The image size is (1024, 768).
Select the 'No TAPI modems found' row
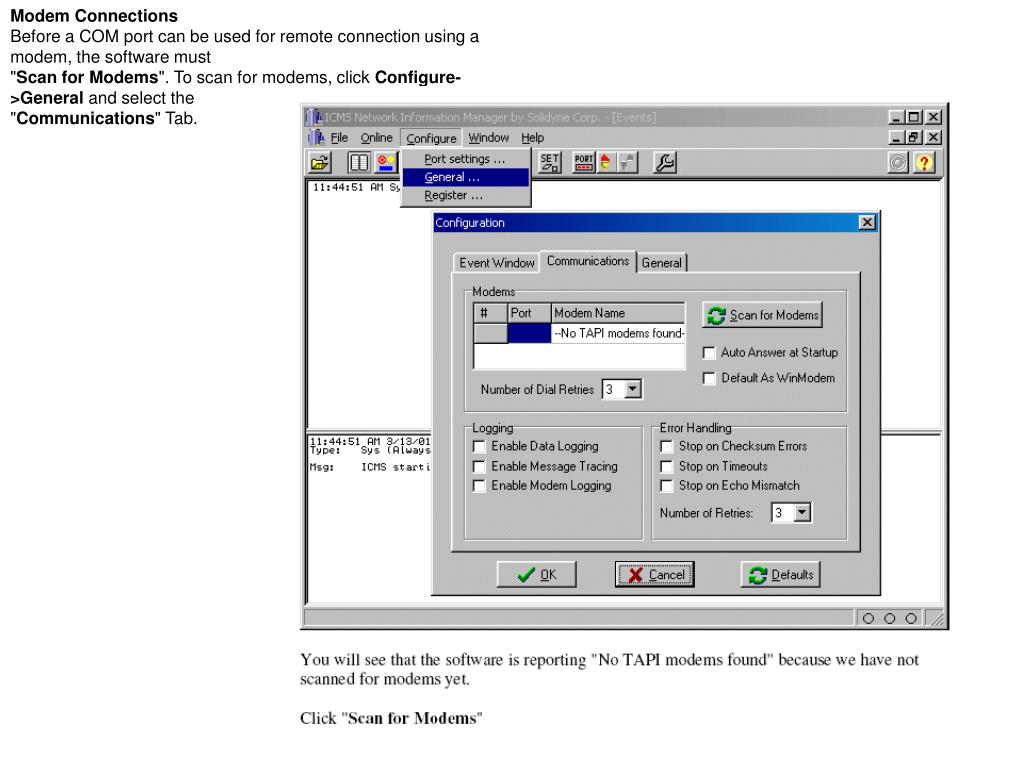pyautogui.click(x=579, y=333)
